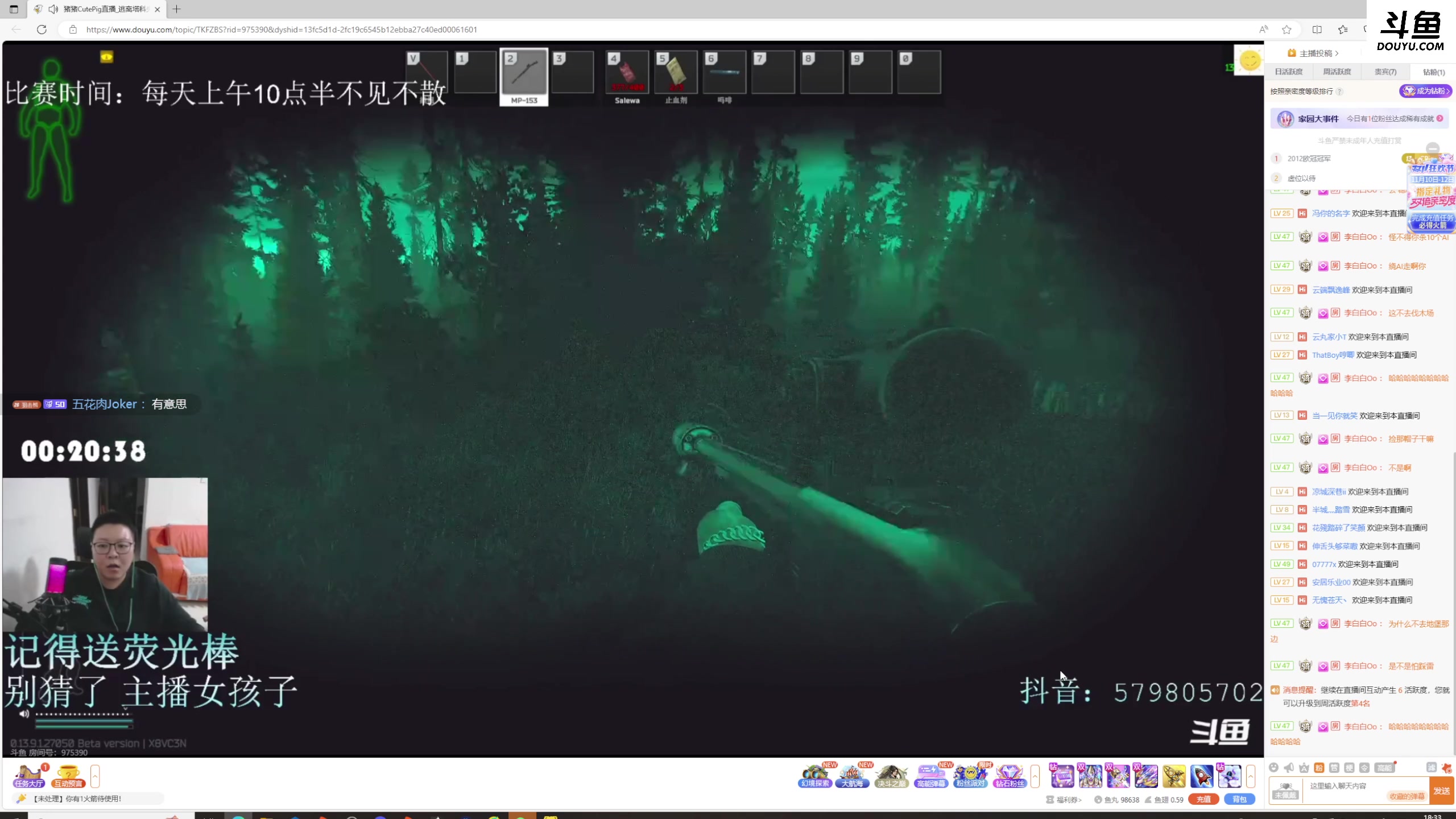Click username 07777x in chat

coord(1323,564)
